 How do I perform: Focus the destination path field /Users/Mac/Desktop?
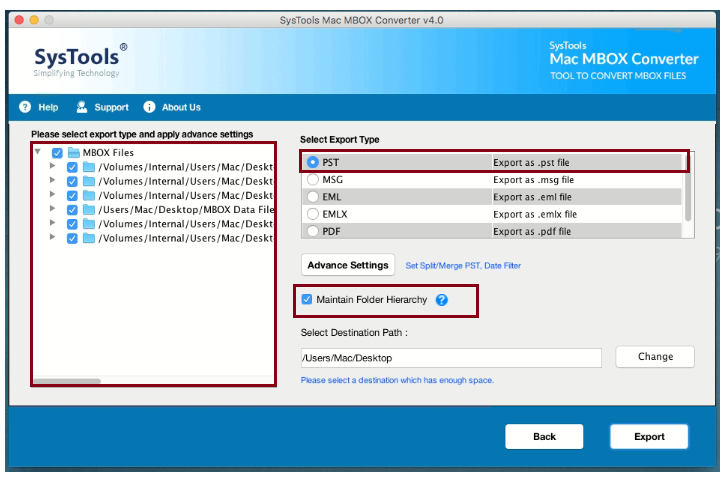451,358
